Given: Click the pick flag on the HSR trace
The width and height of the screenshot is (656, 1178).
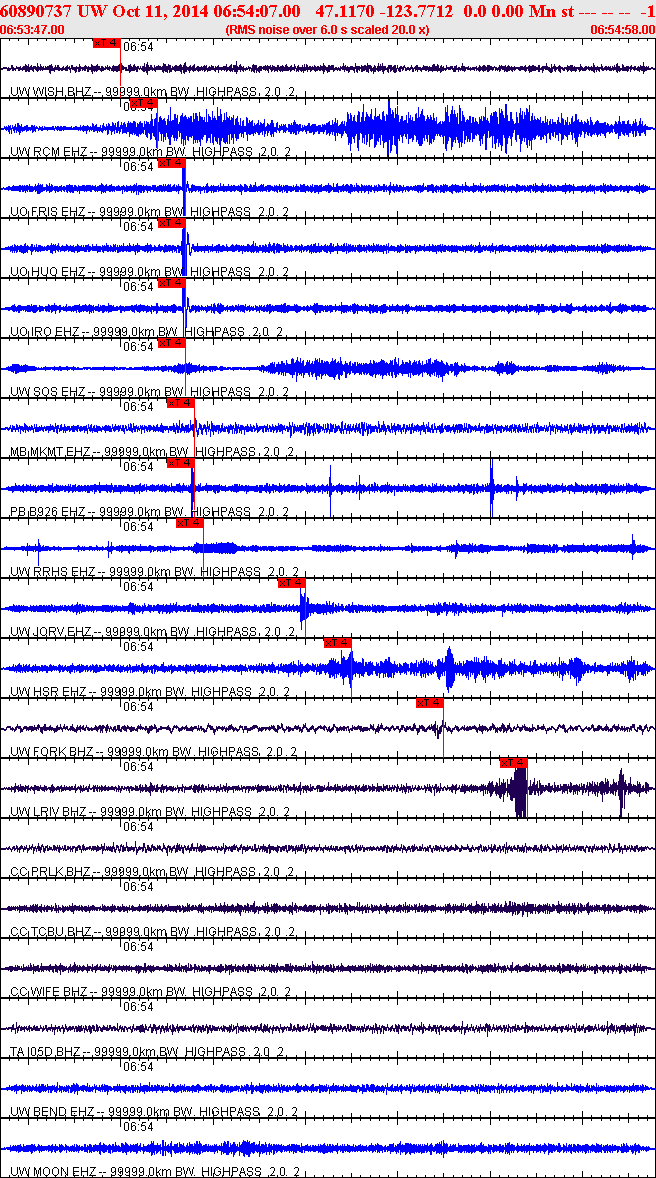Looking at the screenshot, I should pos(337,643).
